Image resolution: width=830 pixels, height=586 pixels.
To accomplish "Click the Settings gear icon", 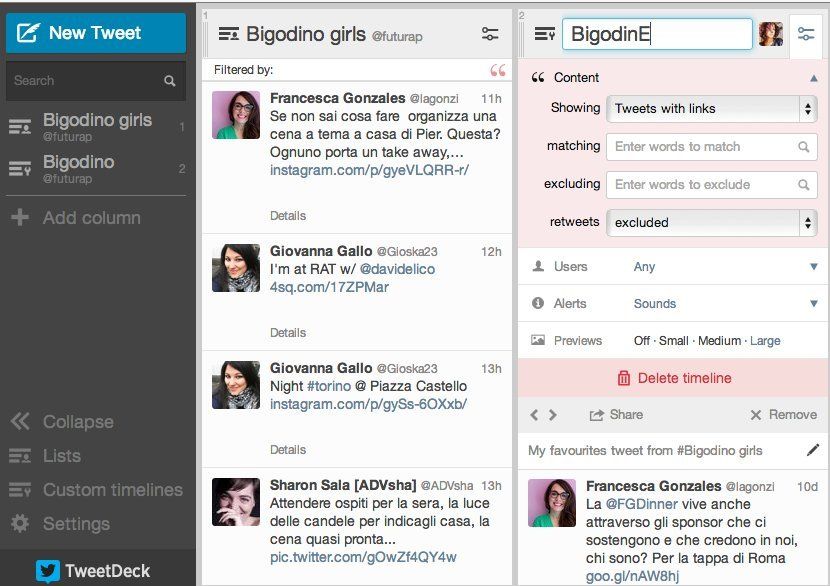I will [x=20, y=524].
